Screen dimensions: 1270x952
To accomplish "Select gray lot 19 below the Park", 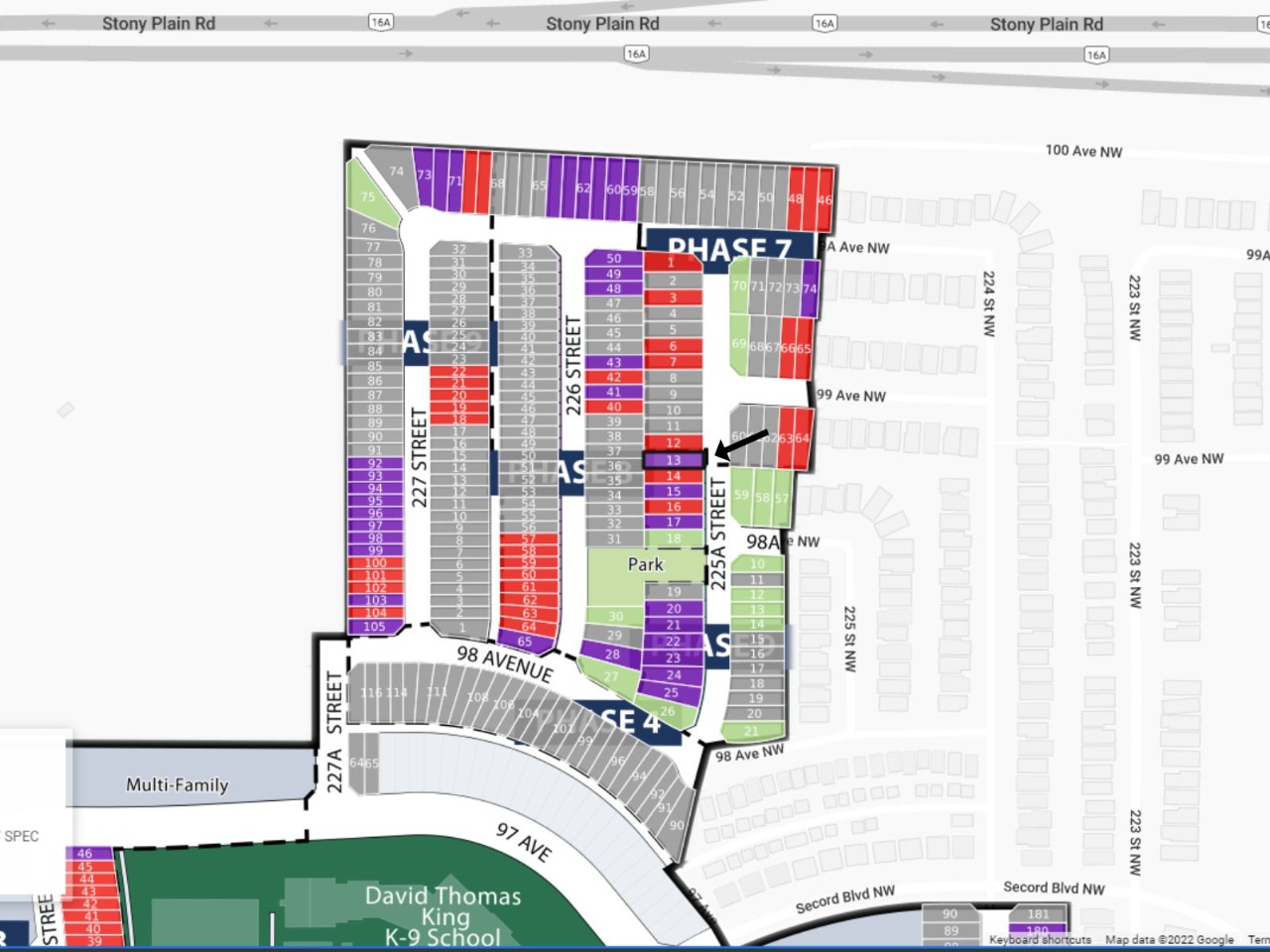I will pos(674,592).
